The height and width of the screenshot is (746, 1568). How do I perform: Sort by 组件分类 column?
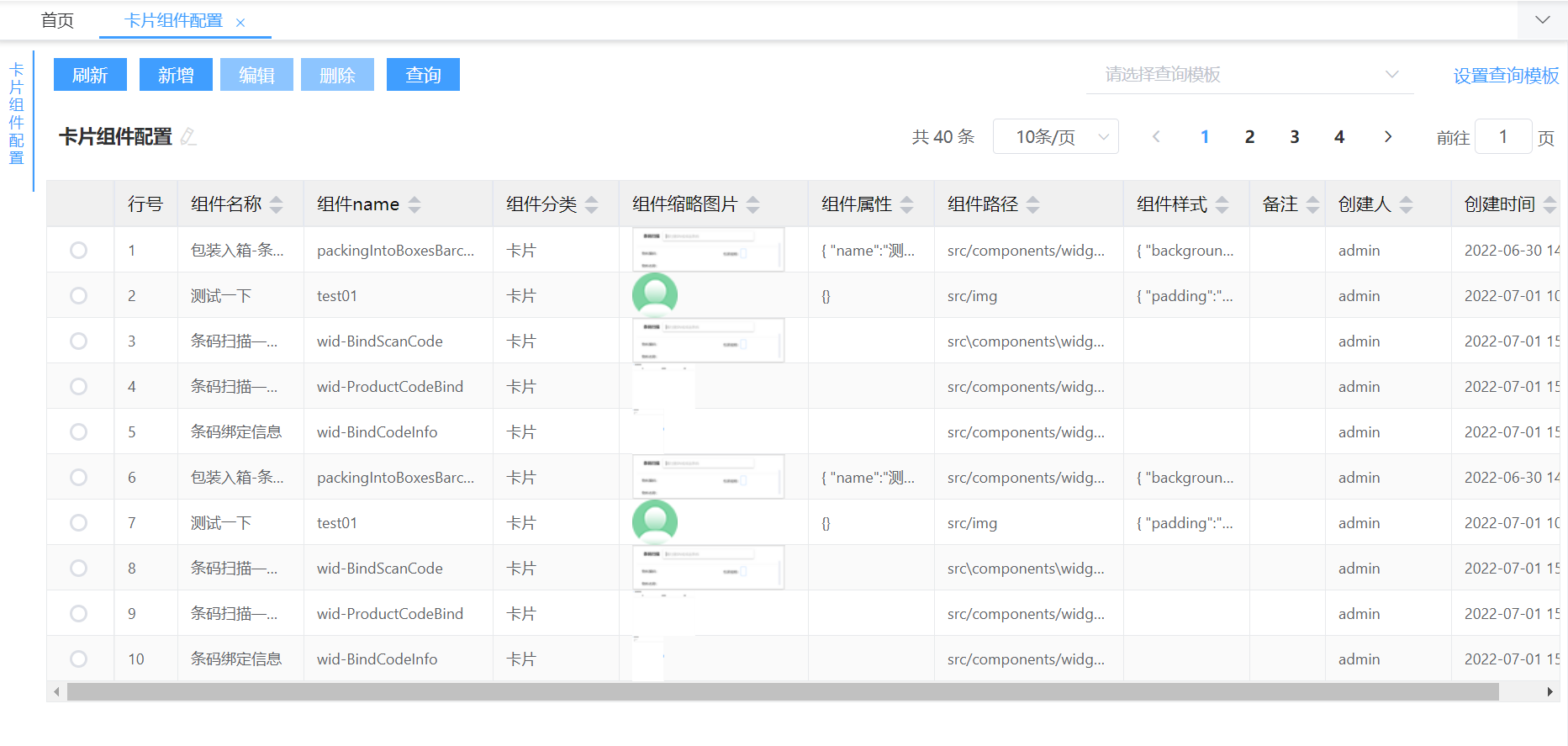click(x=591, y=204)
